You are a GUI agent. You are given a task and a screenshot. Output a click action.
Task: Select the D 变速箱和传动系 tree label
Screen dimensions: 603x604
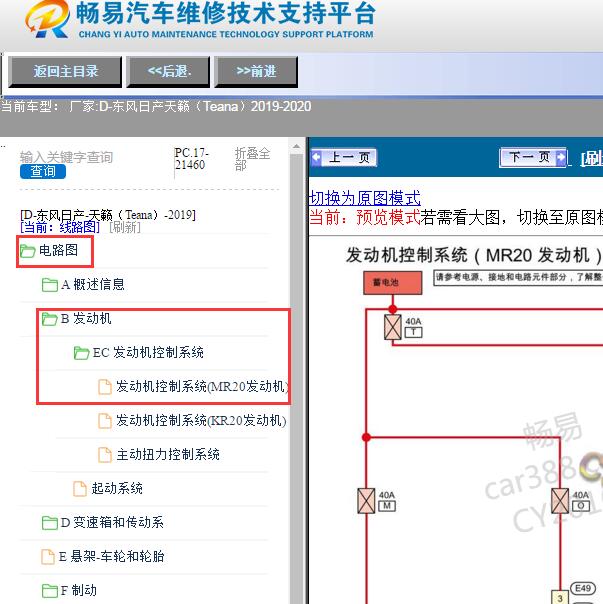click(112, 522)
